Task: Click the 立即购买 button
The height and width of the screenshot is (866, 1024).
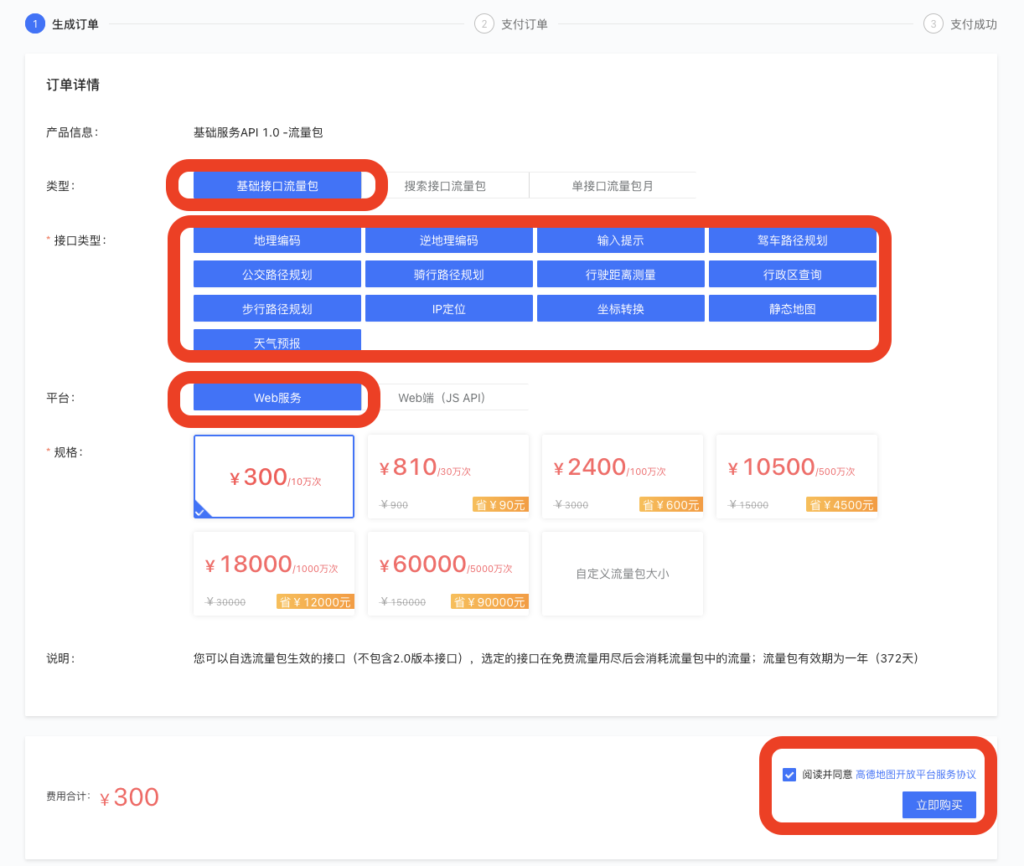Action: (938, 805)
